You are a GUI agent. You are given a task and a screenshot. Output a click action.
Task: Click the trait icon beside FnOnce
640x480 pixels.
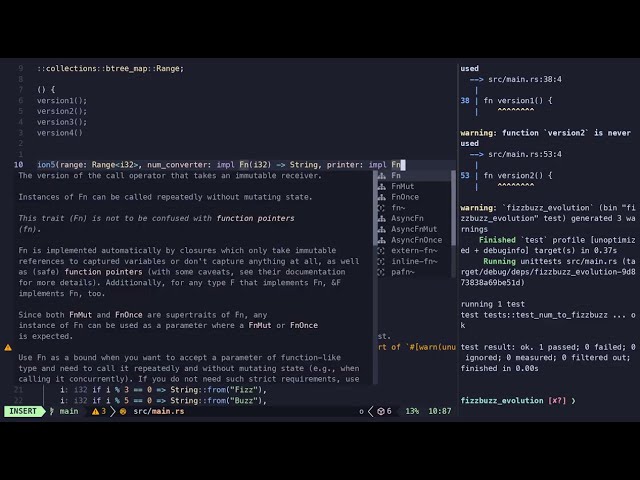click(x=382, y=197)
